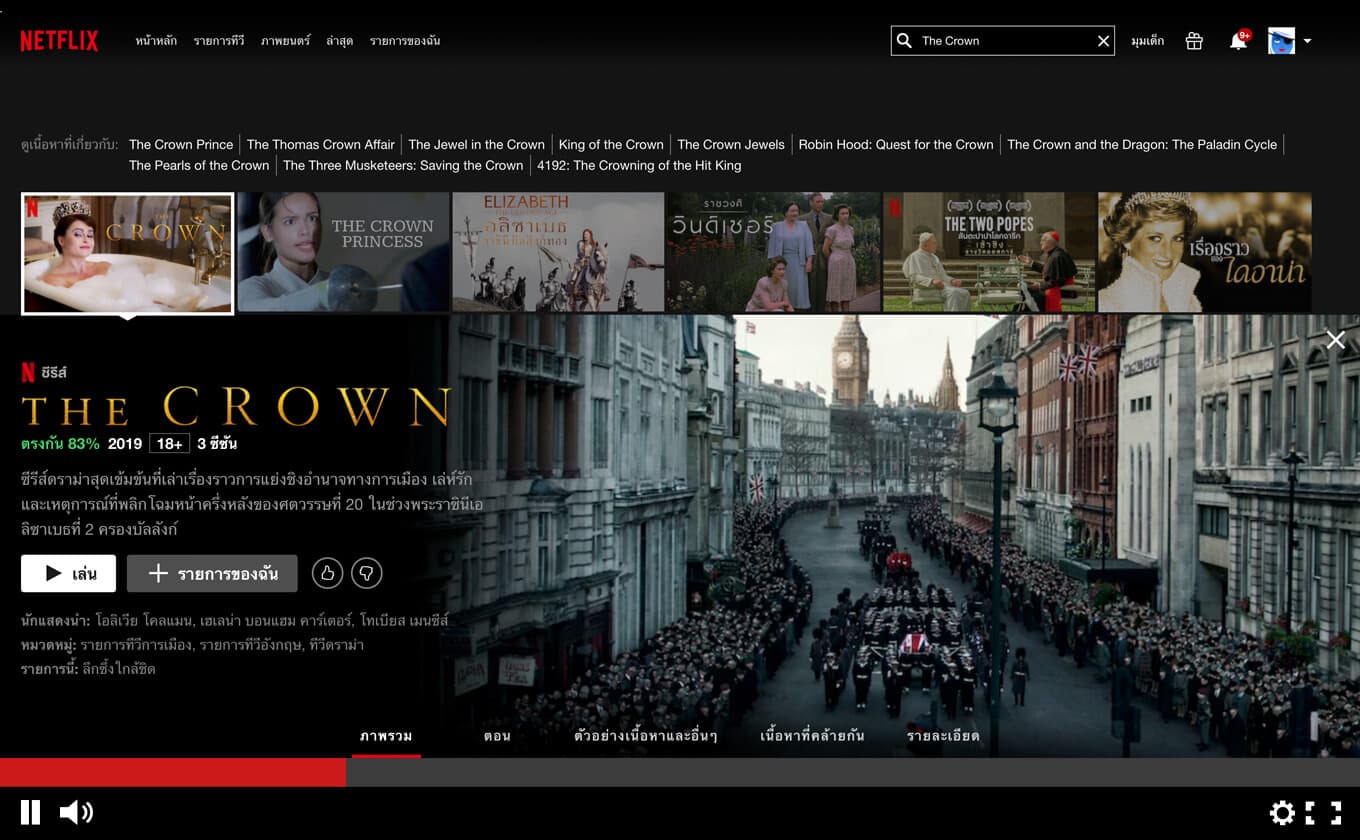Click the profile avatar picture
This screenshot has height=840, width=1360.
pyautogui.click(x=1281, y=41)
